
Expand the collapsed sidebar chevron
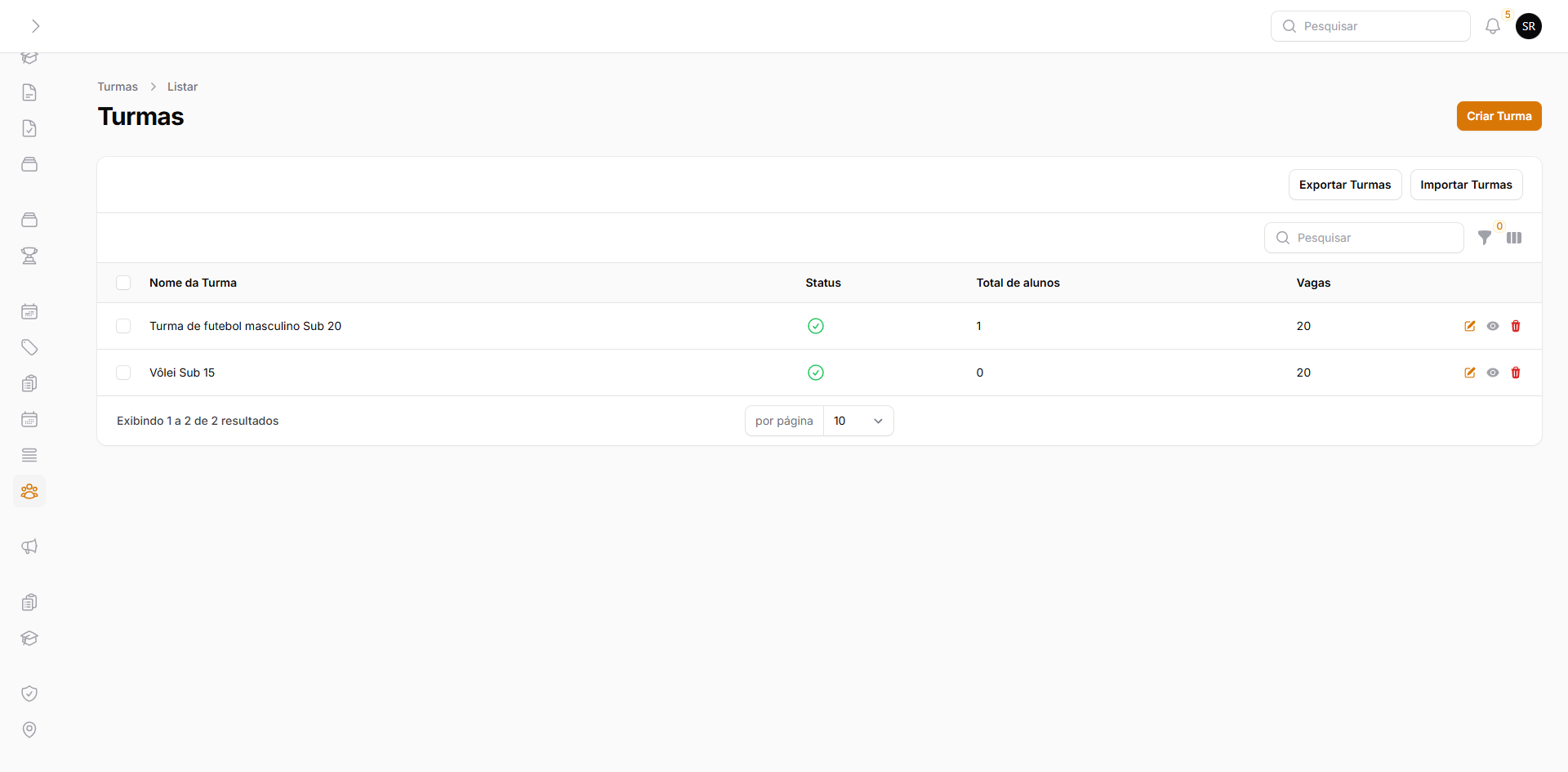click(35, 26)
